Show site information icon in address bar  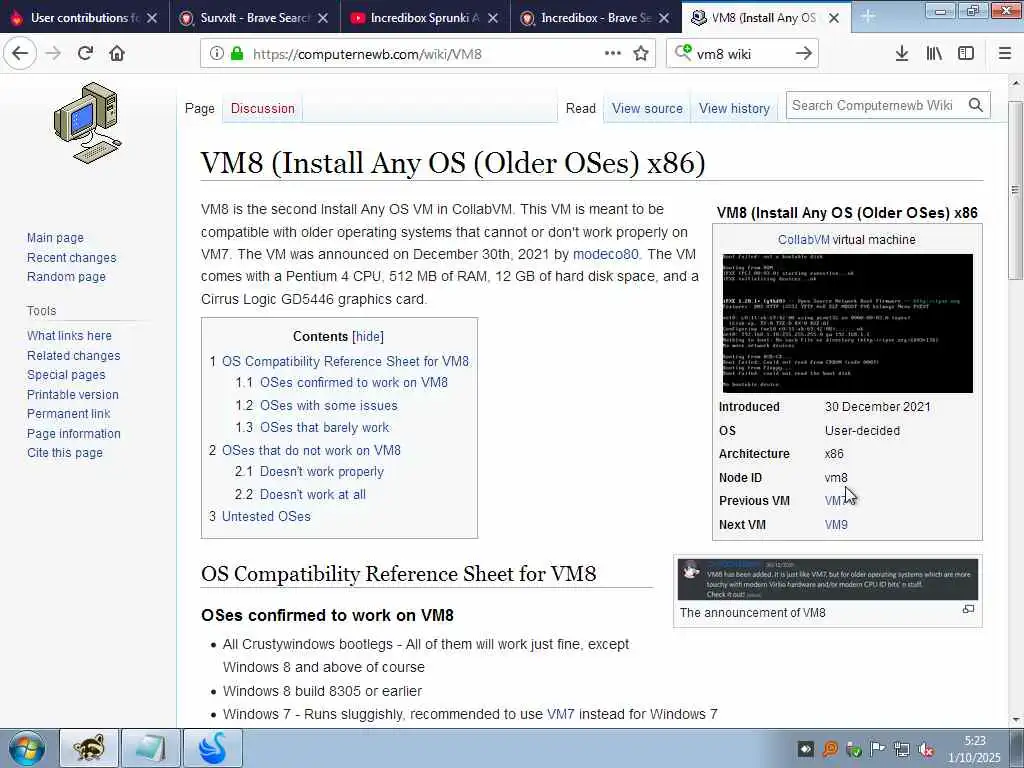[x=217, y=54]
